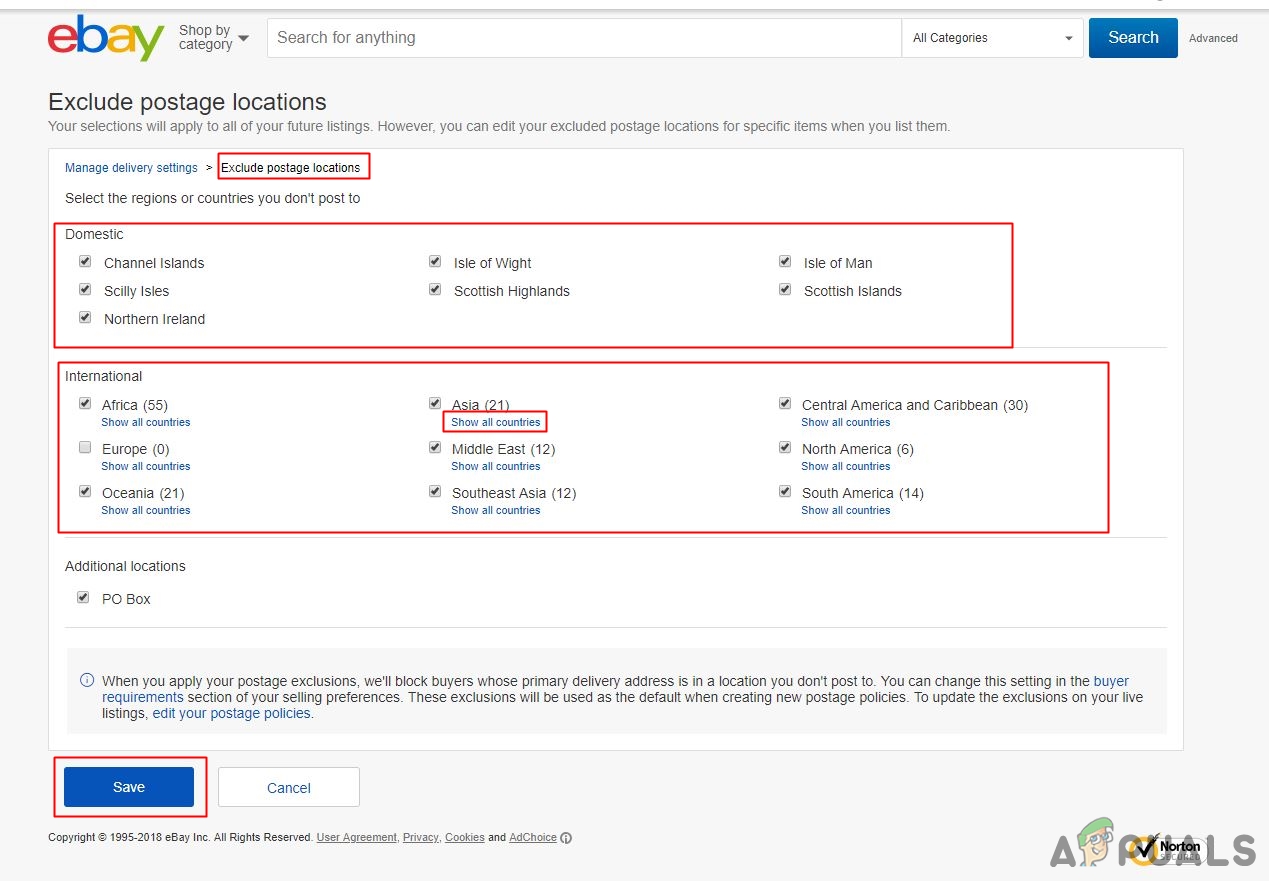Click the Search for anything field

[x=584, y=38]
